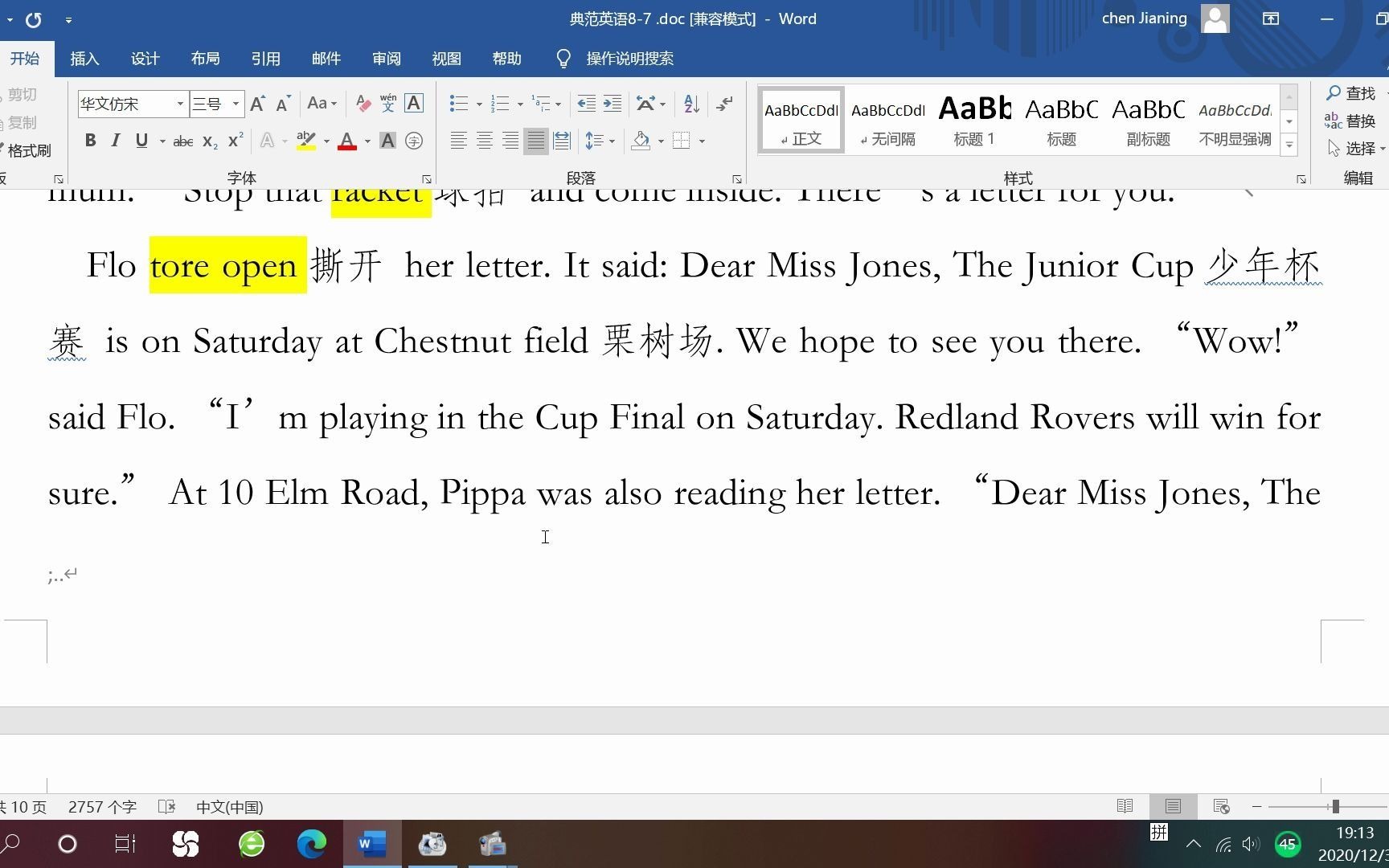Decrease font size with shrink icon
1389x868 pixels.
pyautogui.click(x=283, y=104)
